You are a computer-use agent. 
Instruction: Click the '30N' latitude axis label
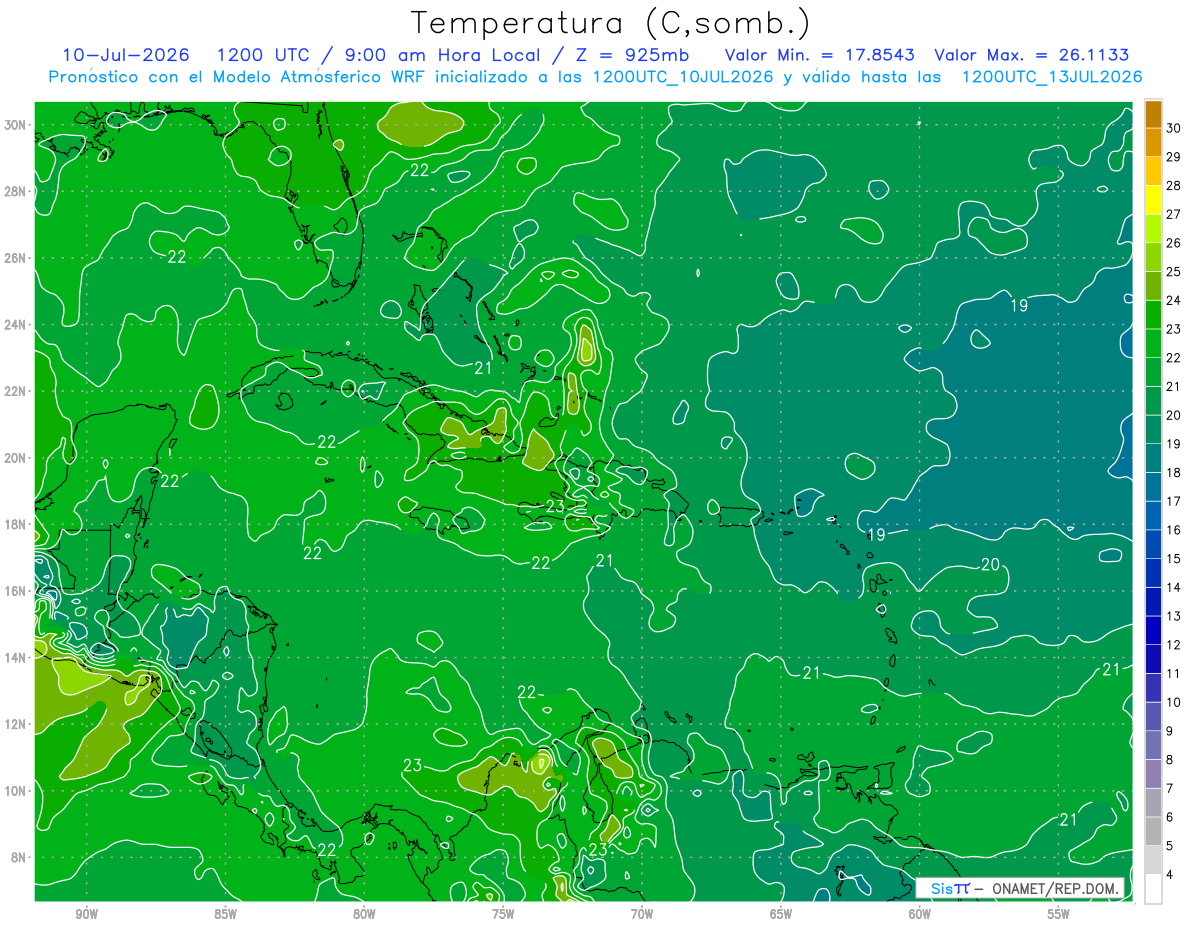coord(17,125)
